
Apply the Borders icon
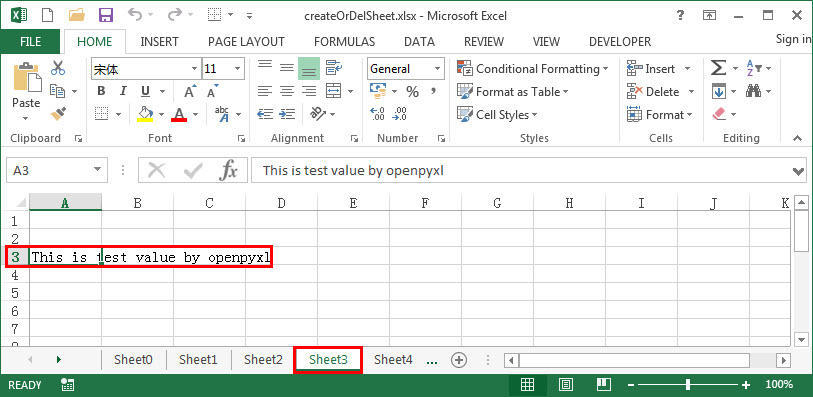pyautogui.click(x=102, y=114)
